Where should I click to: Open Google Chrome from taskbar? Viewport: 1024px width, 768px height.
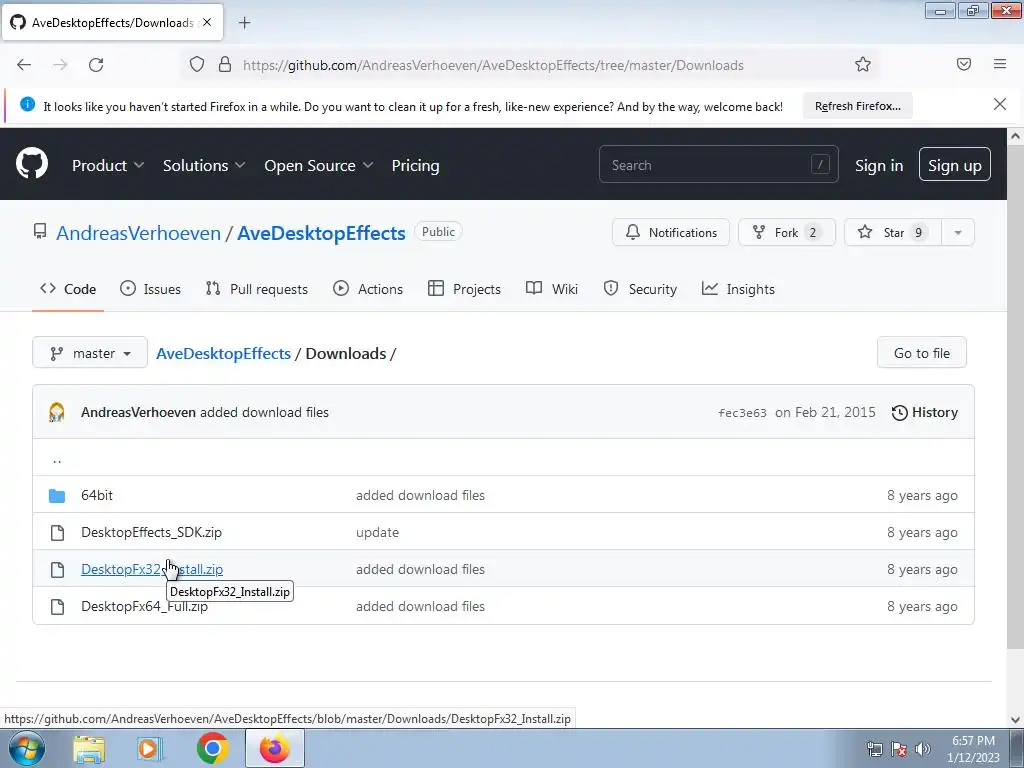212,748
